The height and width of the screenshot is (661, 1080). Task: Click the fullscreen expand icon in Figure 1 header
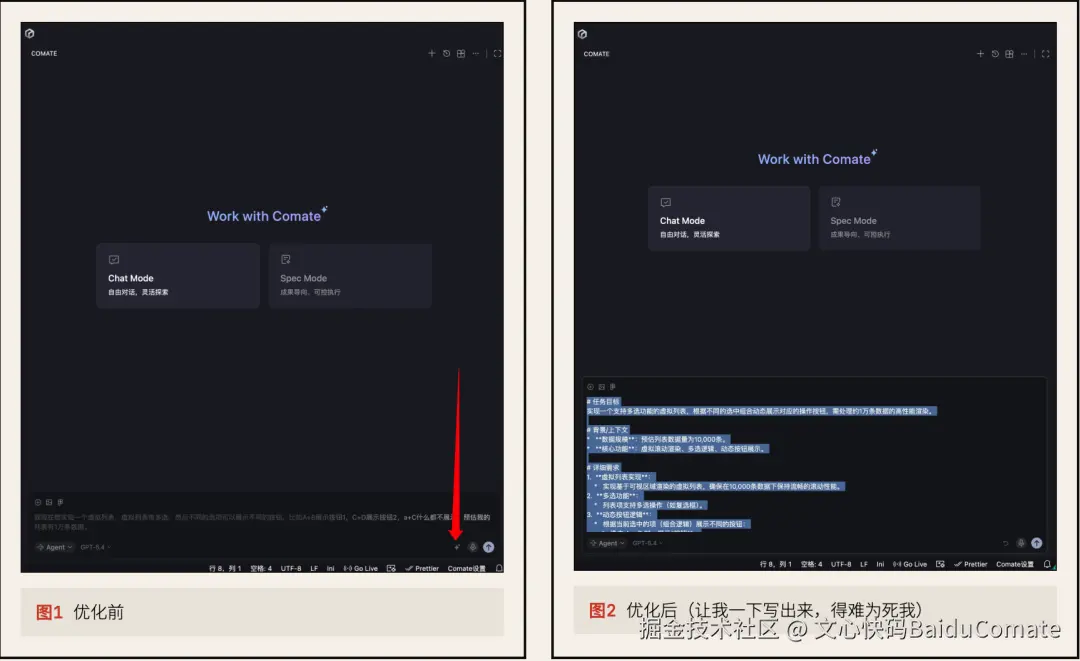[x=497, y=53]
